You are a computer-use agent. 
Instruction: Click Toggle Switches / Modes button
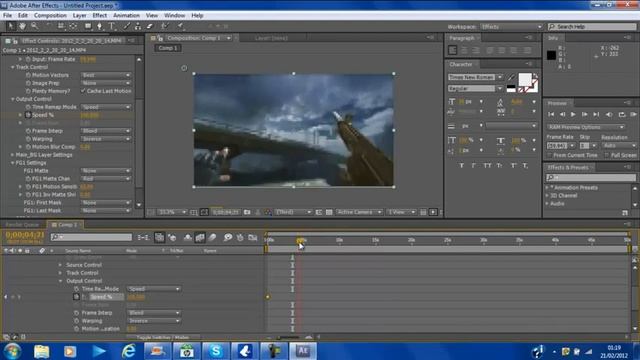(162, 338)
